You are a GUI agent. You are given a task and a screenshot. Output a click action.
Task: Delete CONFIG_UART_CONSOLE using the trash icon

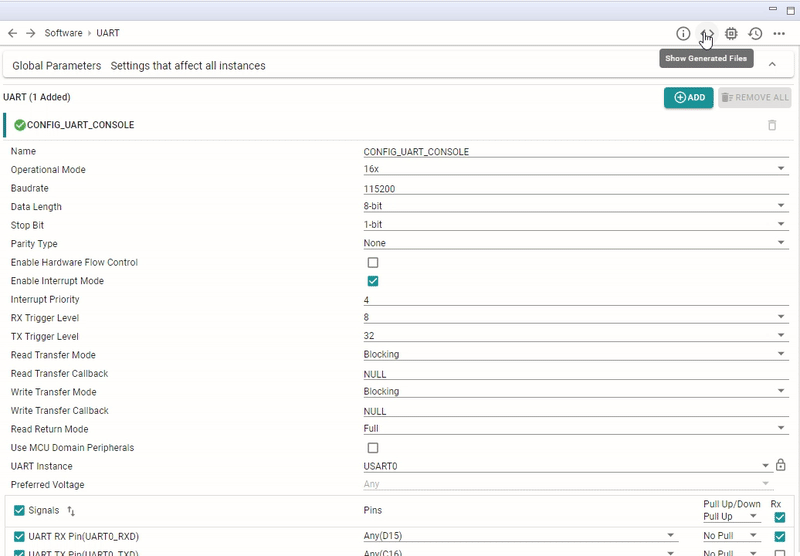pos(771,125)
